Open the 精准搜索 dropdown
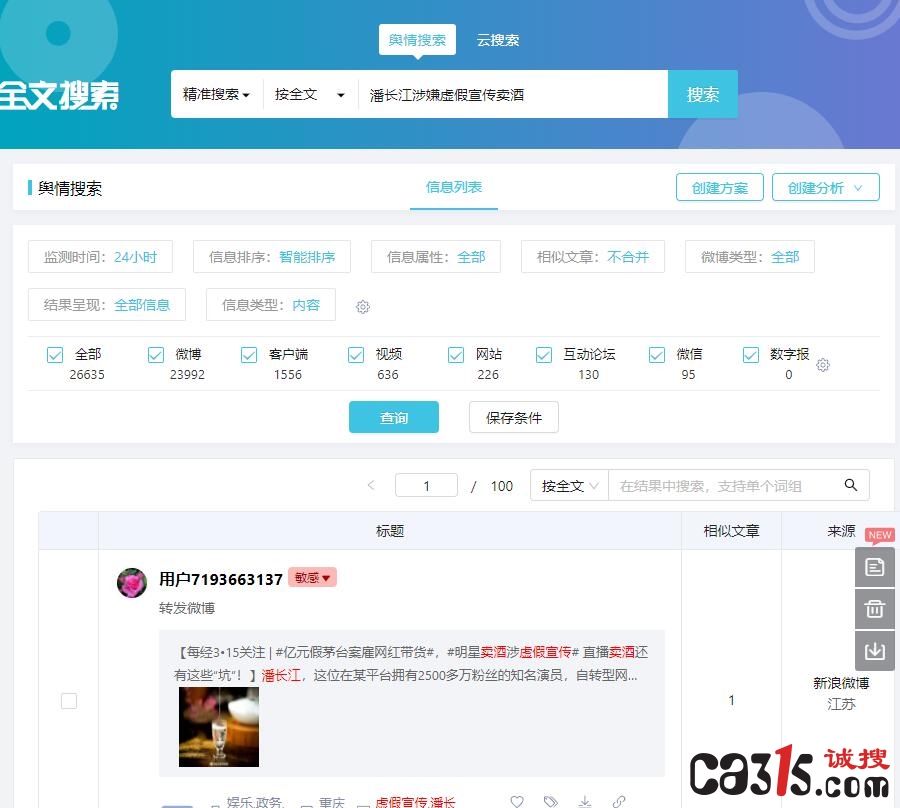This screenshot has width=900, height=808. (x=216, y=94)
